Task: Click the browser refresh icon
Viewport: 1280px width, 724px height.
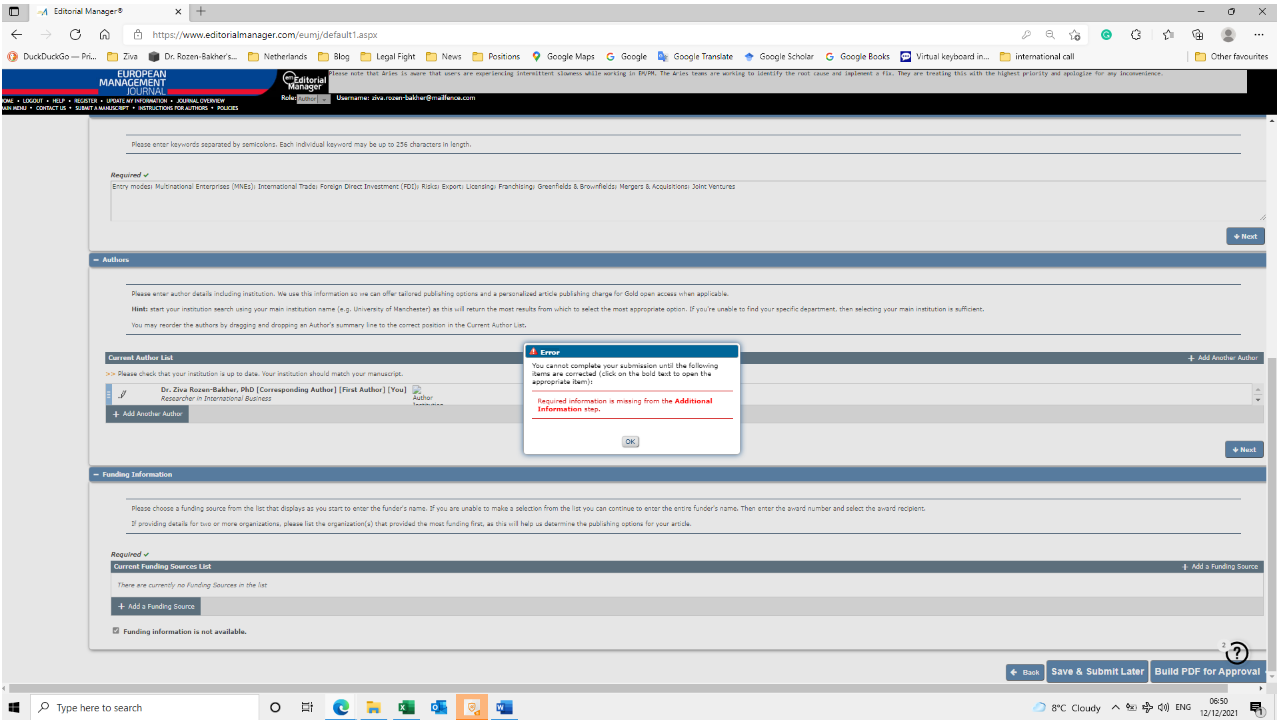Action: [75, 34]
